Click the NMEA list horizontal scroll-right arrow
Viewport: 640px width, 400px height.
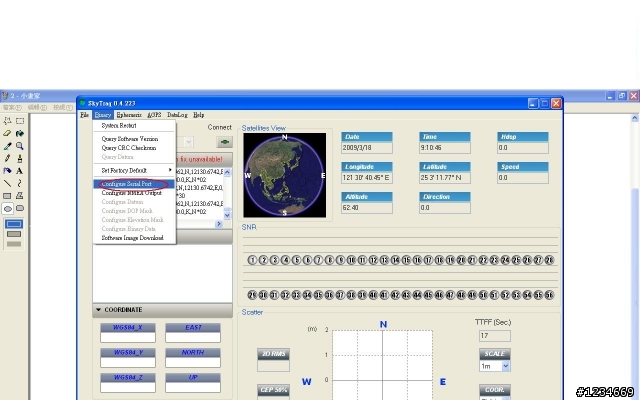point(219,224)
